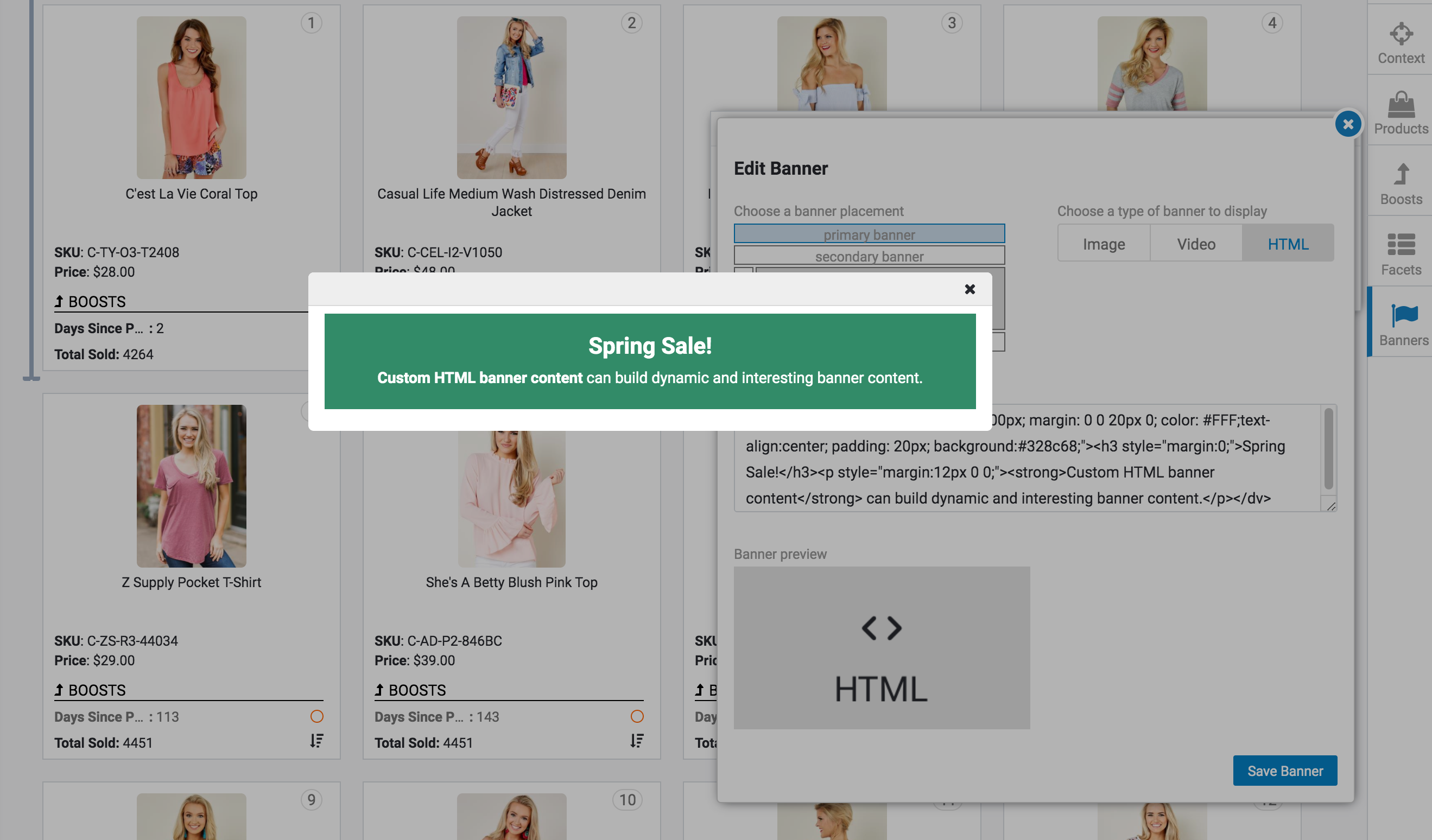
Task: Switch banner type to Image
Action: point(1104,244)
